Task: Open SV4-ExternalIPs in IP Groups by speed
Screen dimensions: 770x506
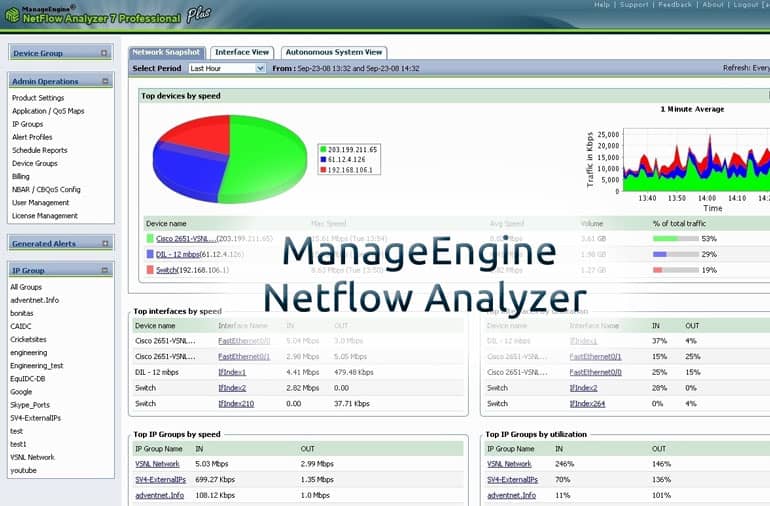Action: [161, 479]
